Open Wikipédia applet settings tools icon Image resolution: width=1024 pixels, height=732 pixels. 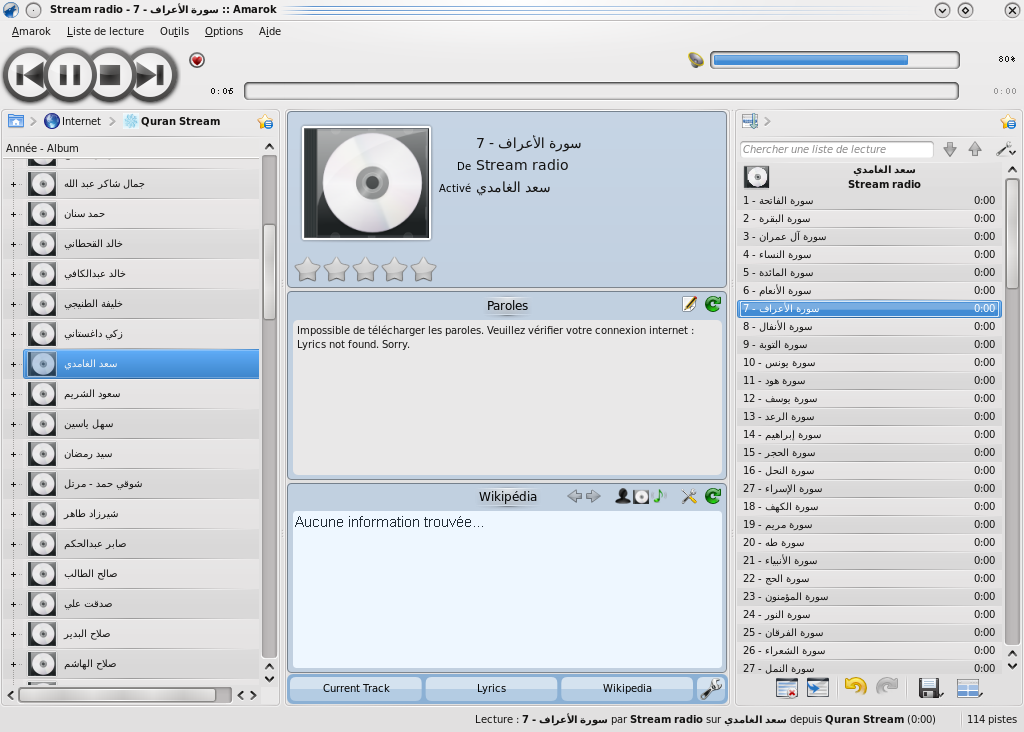689,496
